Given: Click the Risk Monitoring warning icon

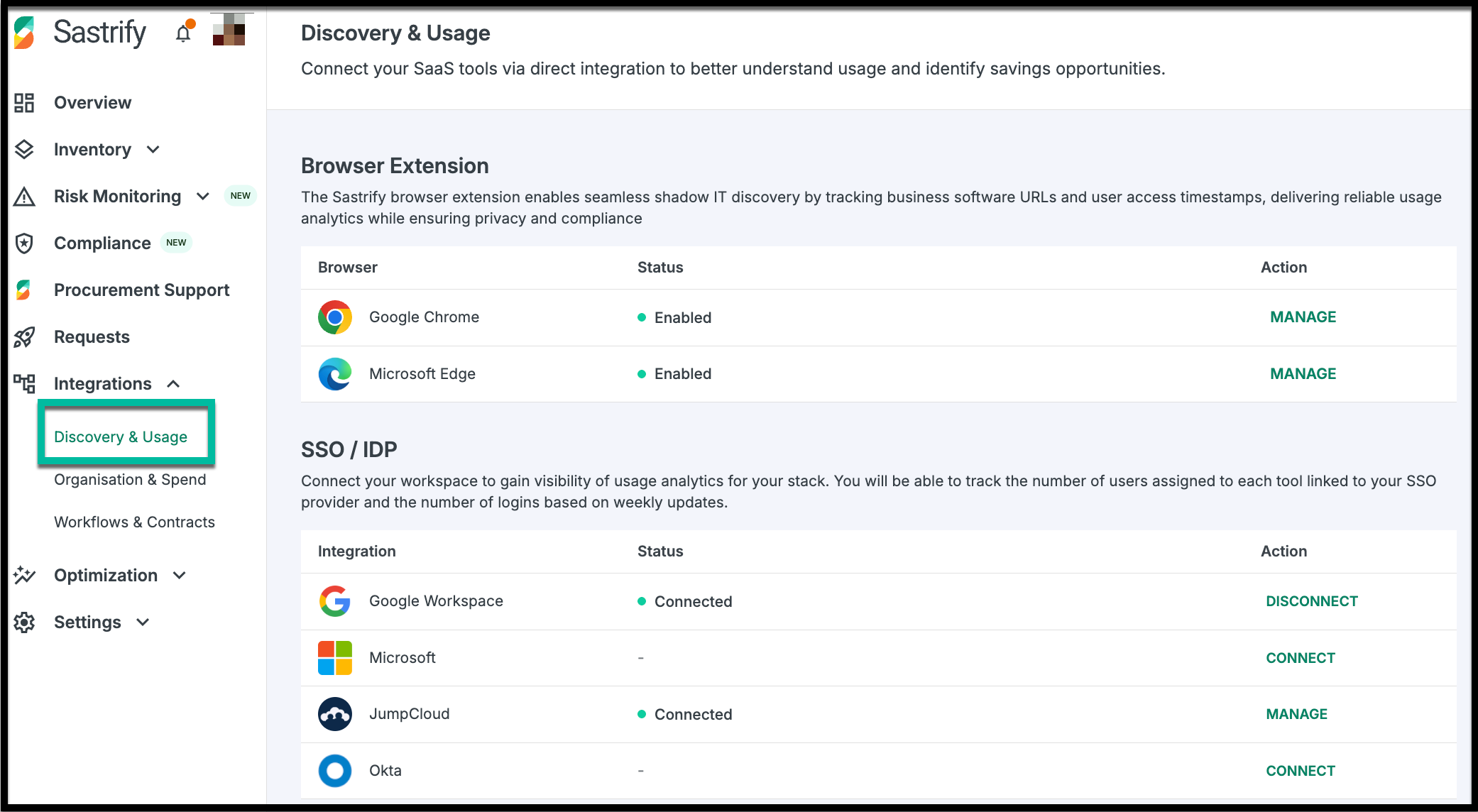Looking at the screenshot, I should point(24,197).
